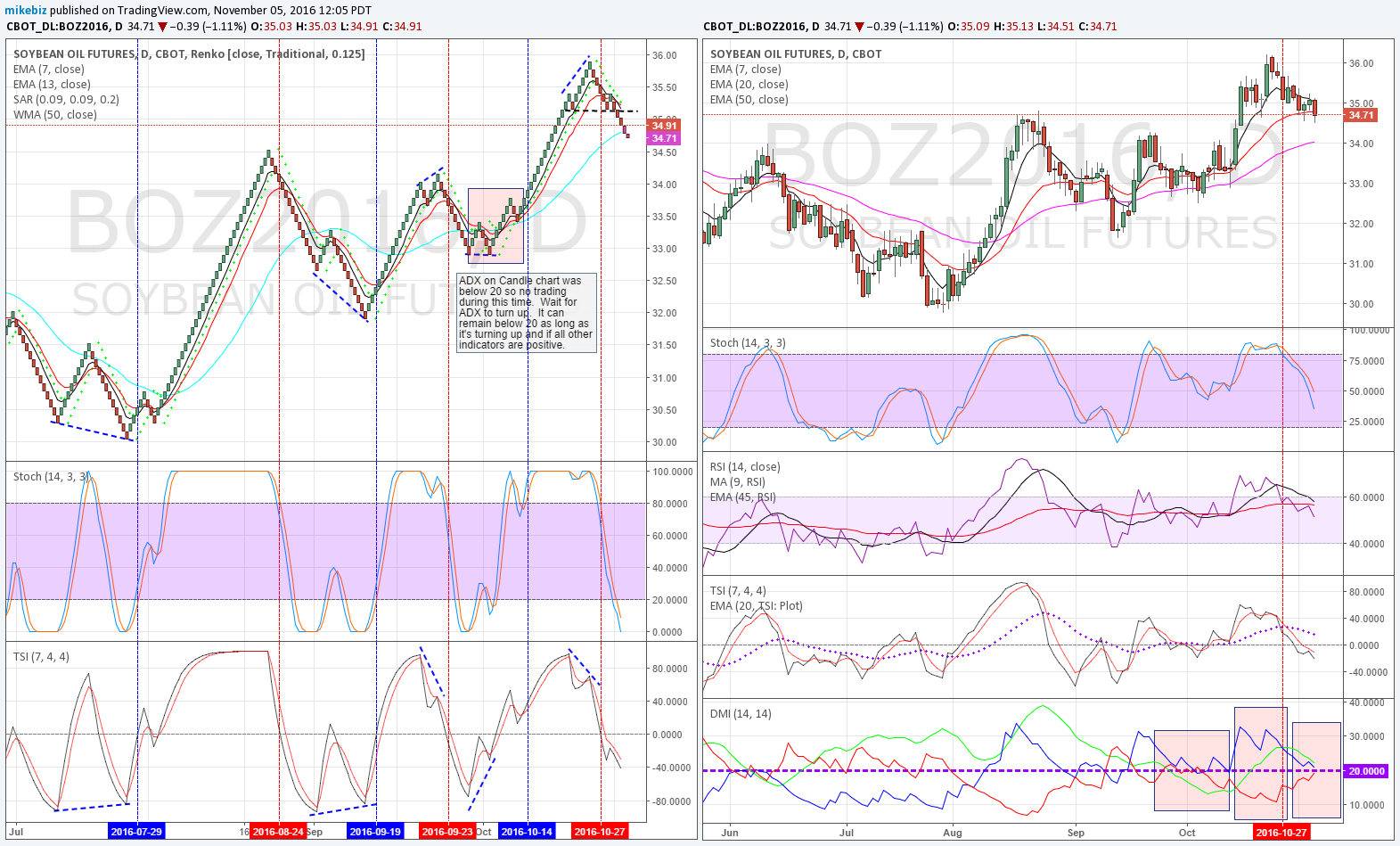Click the Jun label on candlestick time axis

pyautogui.click(x=730, y=832)
